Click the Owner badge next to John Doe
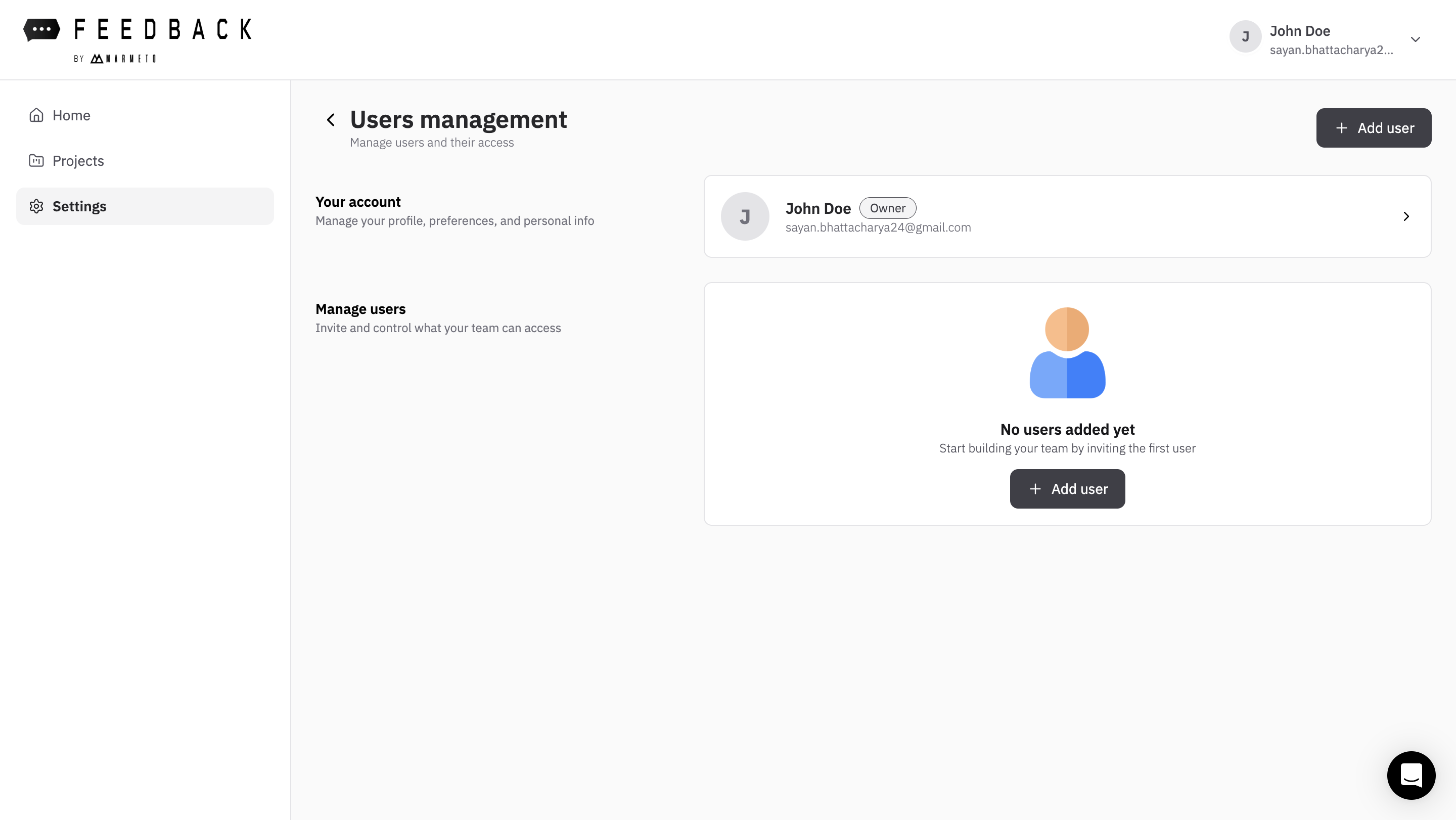The width and height of the screenshot is (1456, 820). [x=887, y=208]
